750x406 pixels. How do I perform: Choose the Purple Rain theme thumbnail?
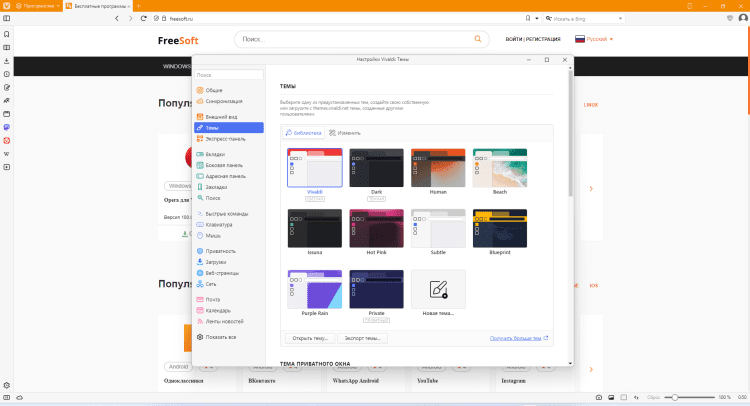point(315,289)
